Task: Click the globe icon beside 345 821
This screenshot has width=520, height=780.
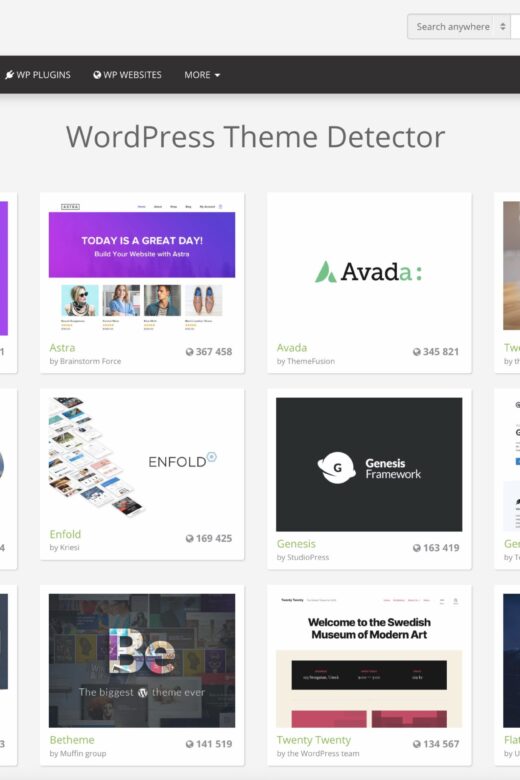Action: (416, 352)
